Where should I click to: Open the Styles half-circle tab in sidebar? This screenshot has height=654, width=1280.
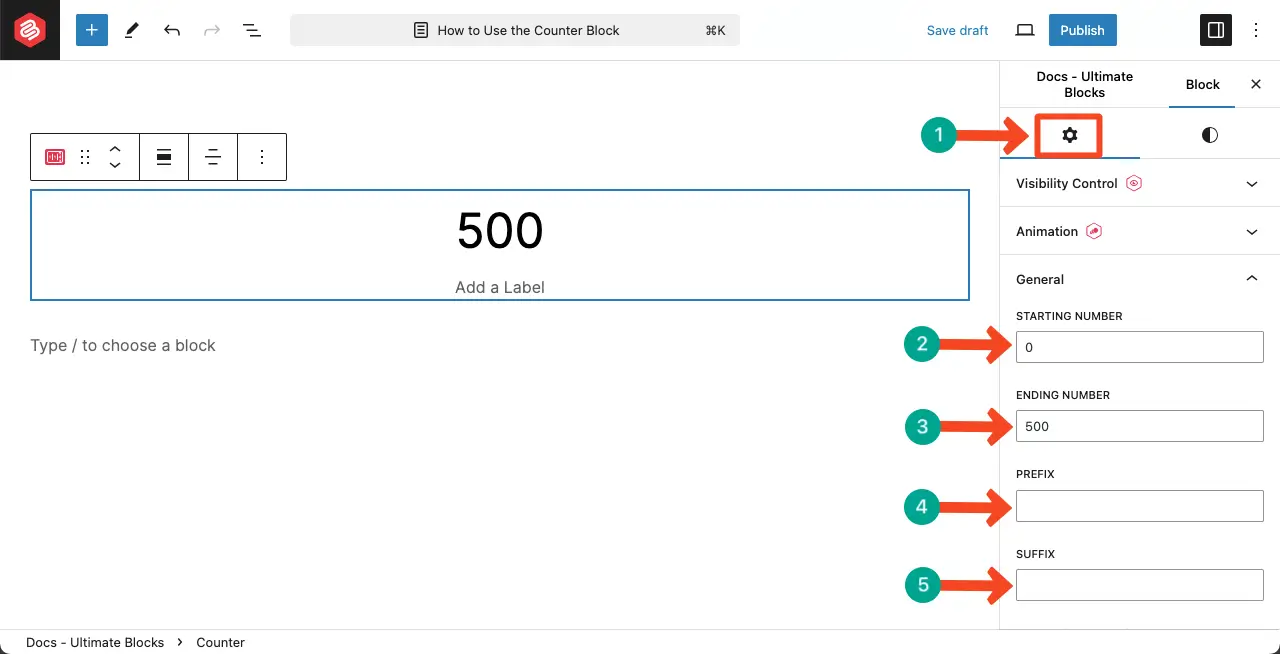(1209, 134)
